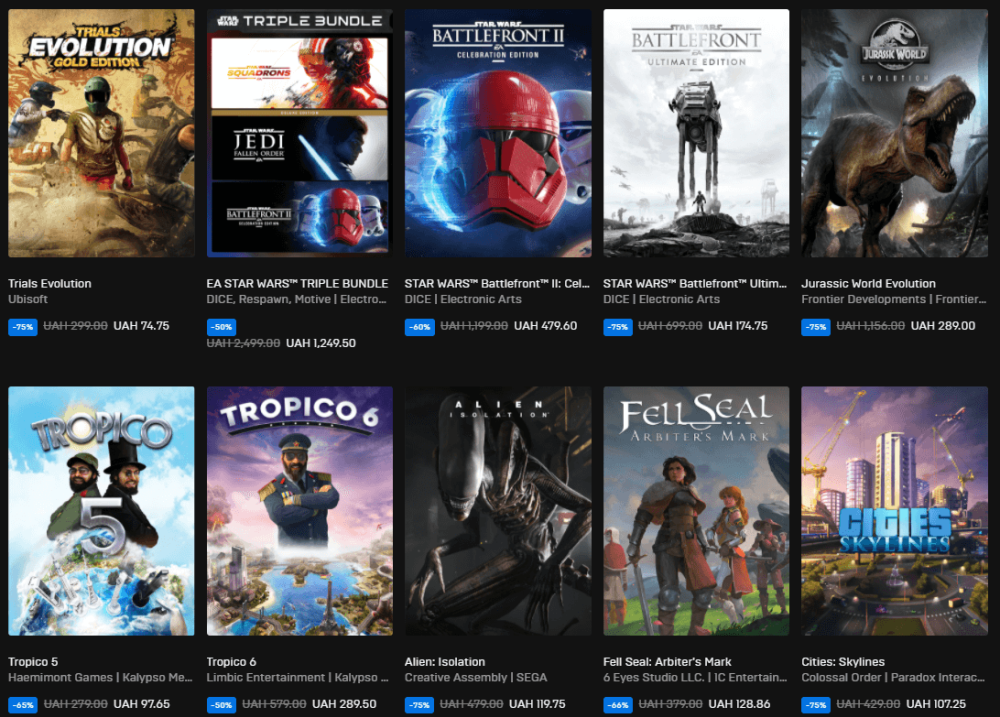Click the -60% badge for Battlefront II
The width and height of the screenshot is (1000, 717).
point(420,327)
